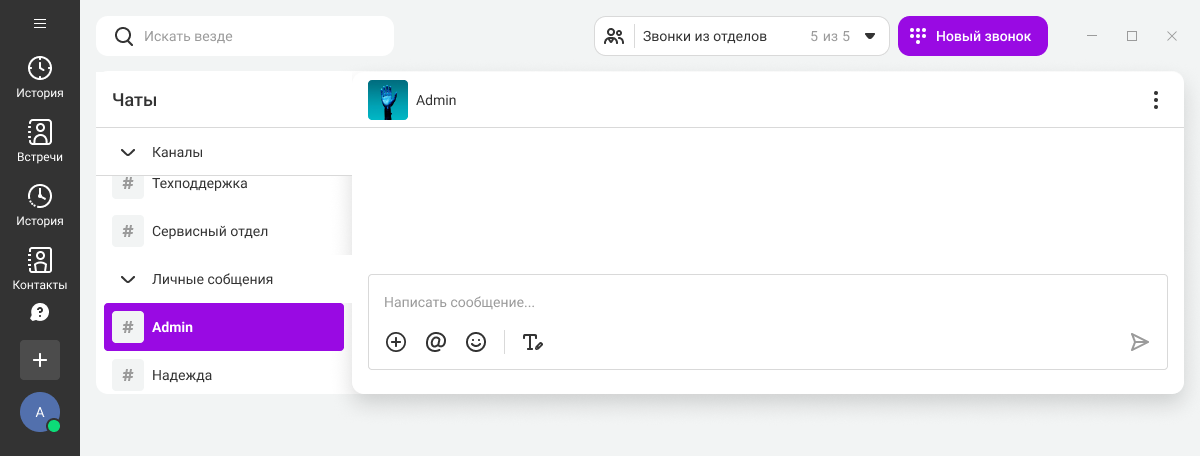Open the hamburger menu in sidebar
1200x456 pixels.
tap(40, 23)
